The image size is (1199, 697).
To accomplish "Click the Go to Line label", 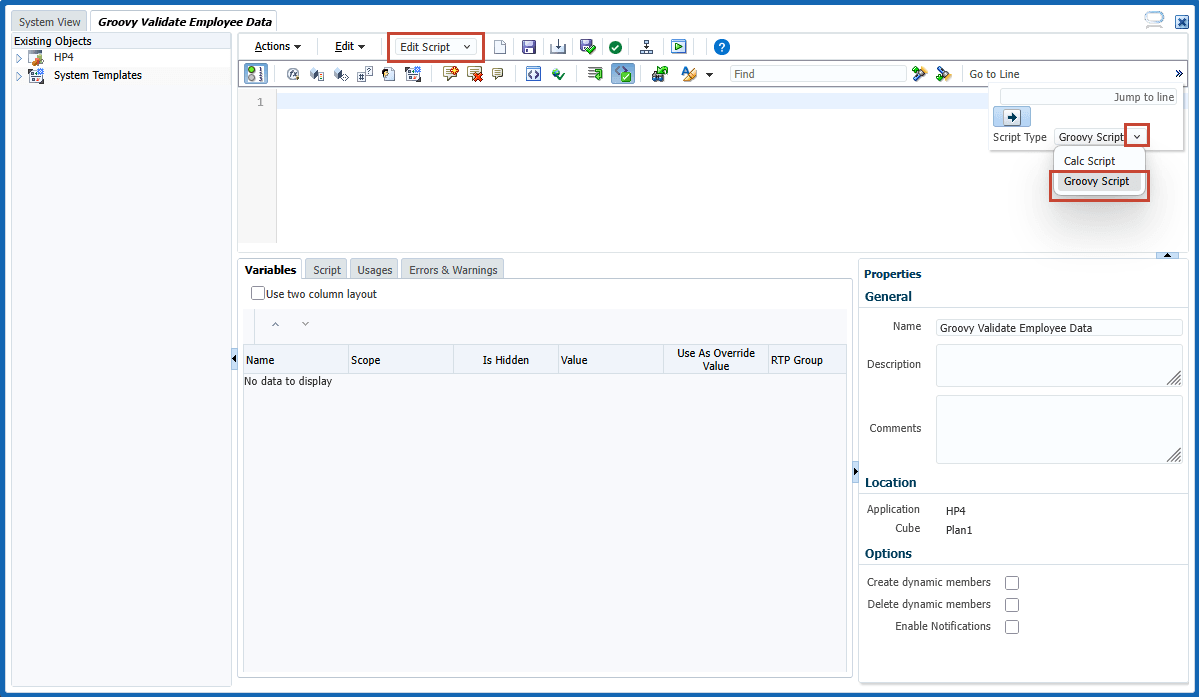I will (994, 74).
